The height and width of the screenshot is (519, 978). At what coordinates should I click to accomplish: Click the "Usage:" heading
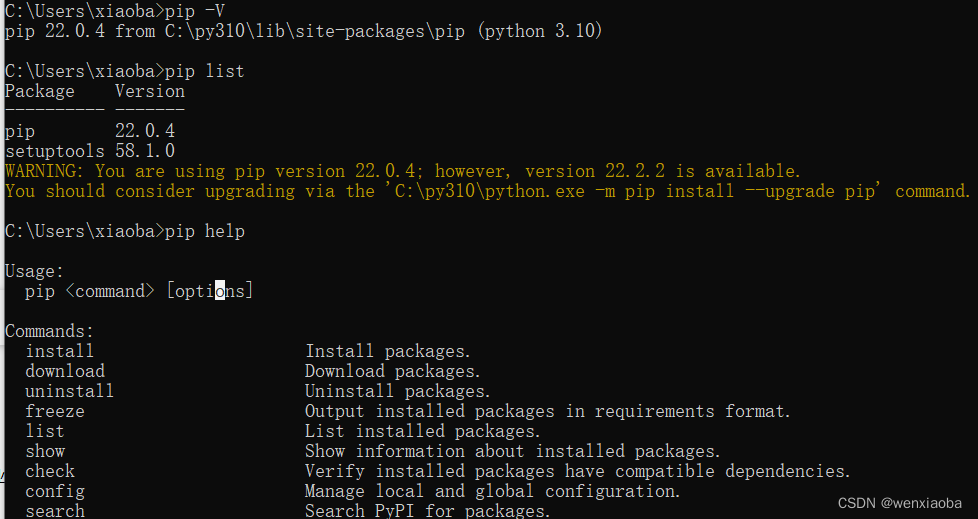[34, 271]
